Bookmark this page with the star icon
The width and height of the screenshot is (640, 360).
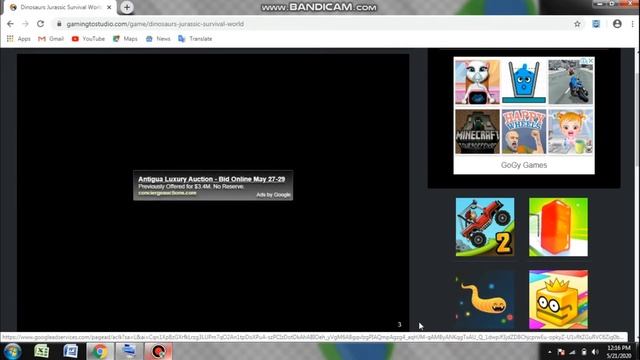point(577,24)
